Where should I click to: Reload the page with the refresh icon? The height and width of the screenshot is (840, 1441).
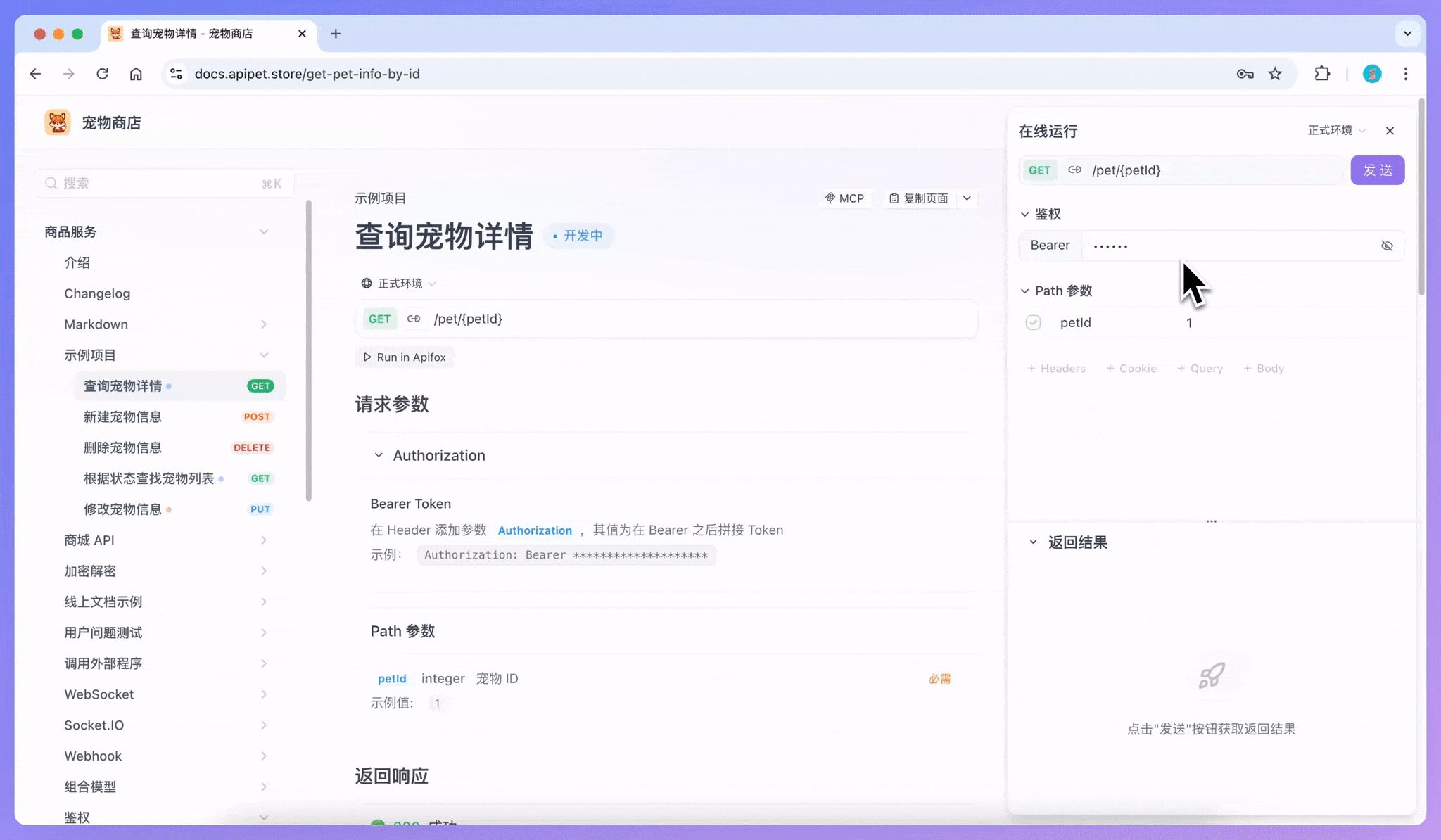click(103, 73)
